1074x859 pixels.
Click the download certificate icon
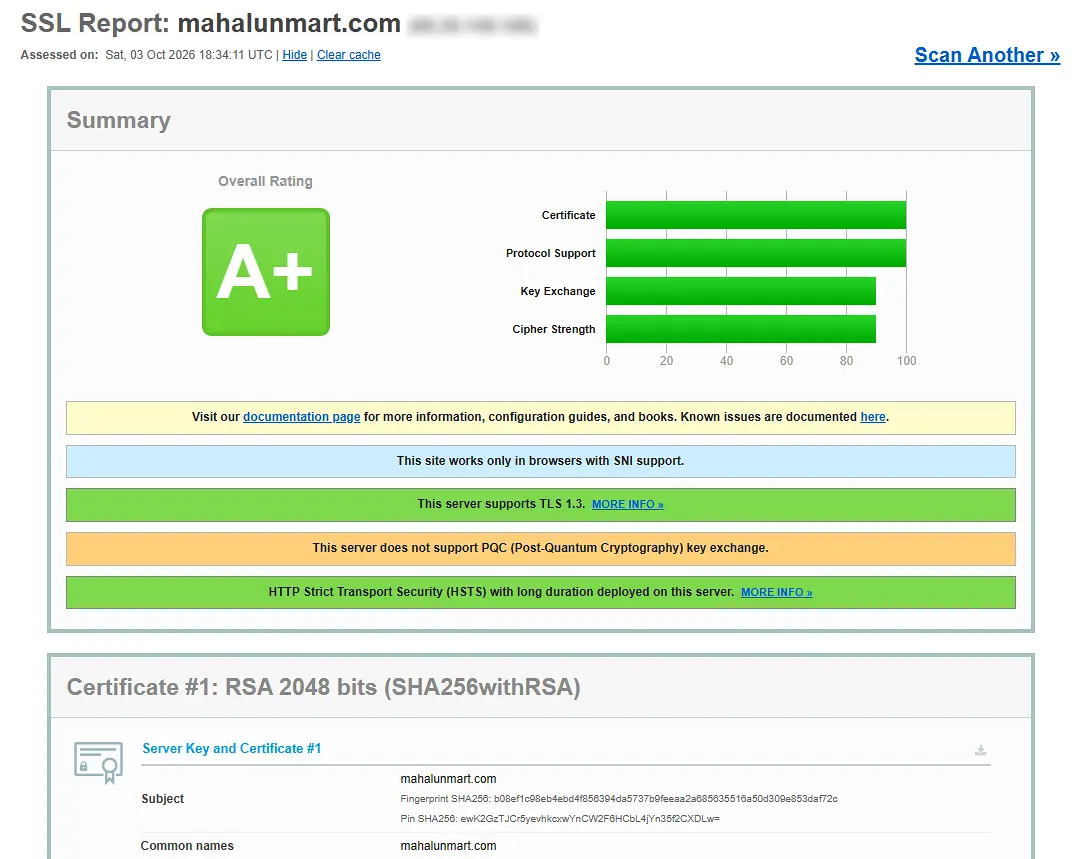[980, 750]
